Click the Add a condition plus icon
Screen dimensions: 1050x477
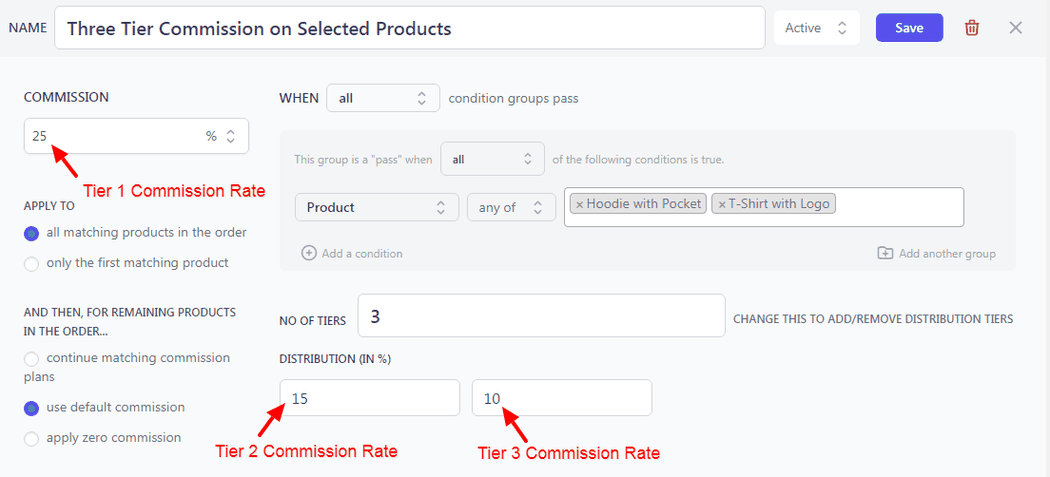(x=309, y=253)
